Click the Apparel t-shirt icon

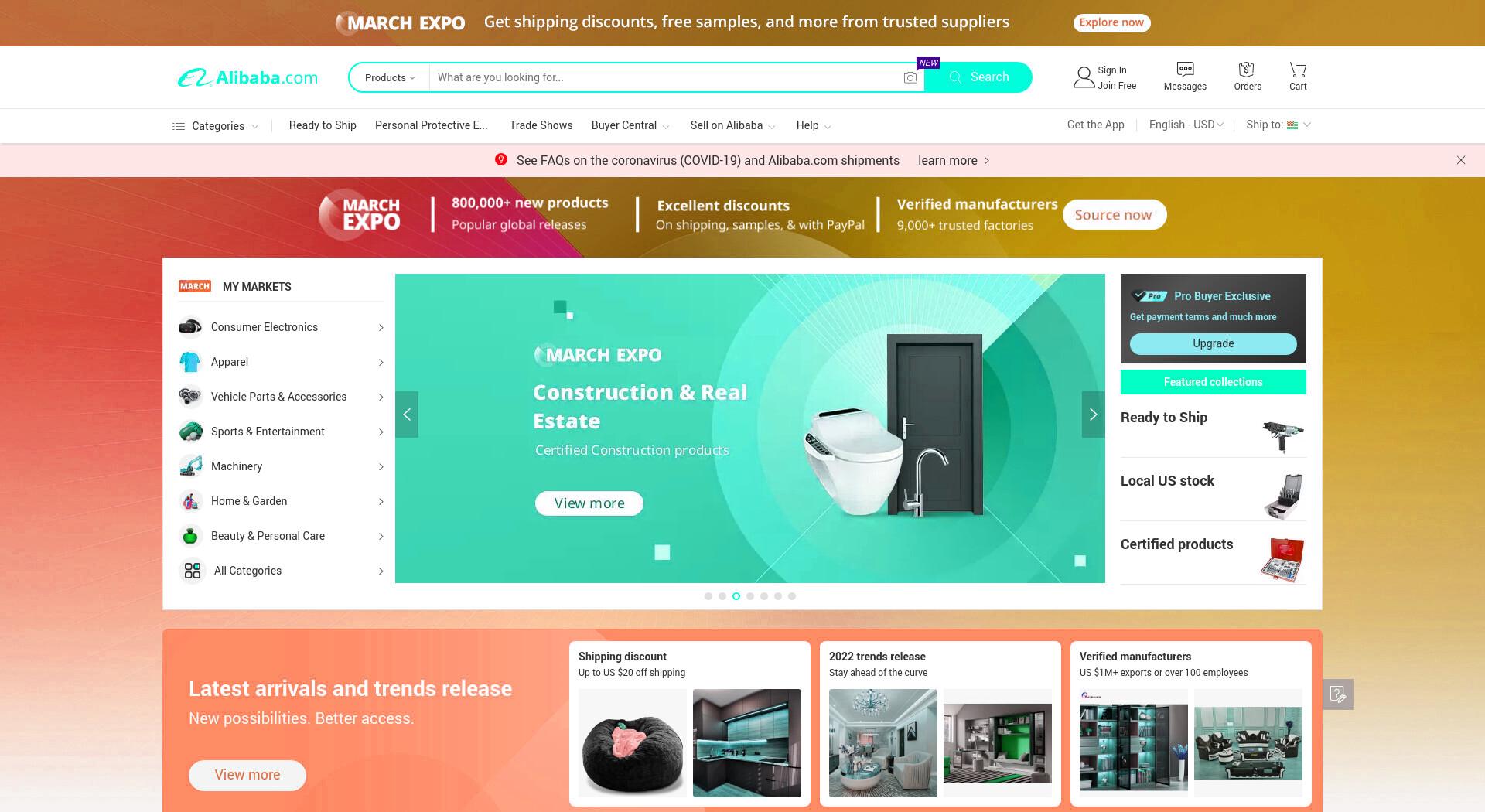[x=190, y=362]
